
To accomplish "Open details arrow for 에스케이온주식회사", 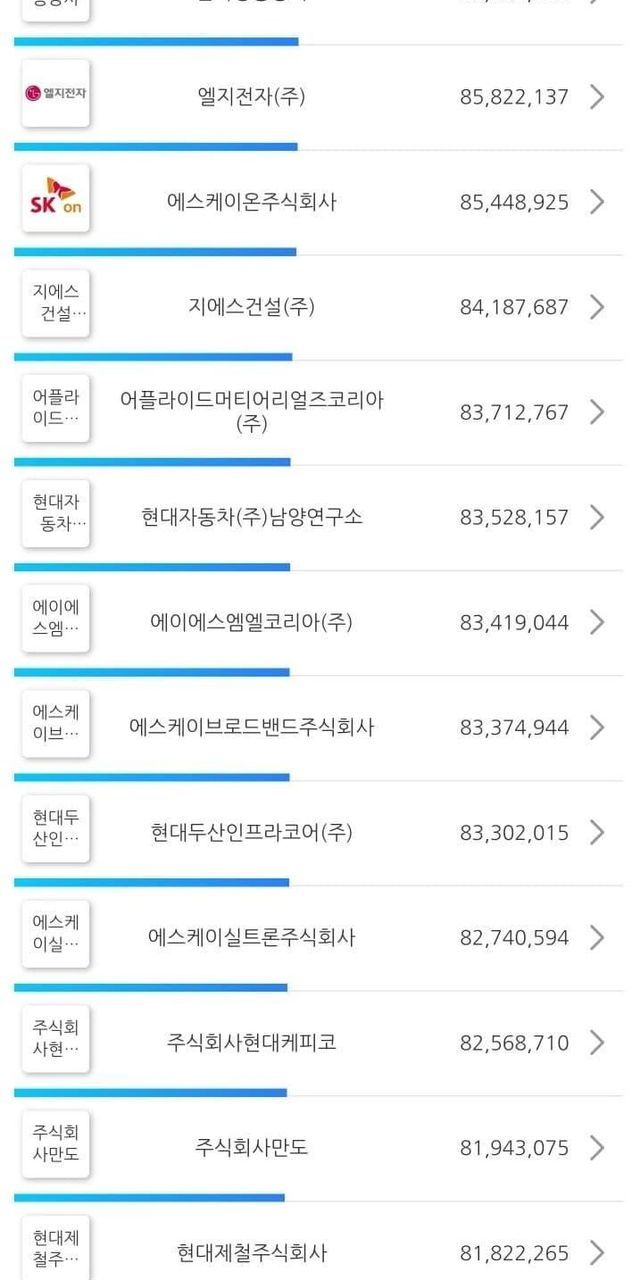I will (x=597, y=202).
